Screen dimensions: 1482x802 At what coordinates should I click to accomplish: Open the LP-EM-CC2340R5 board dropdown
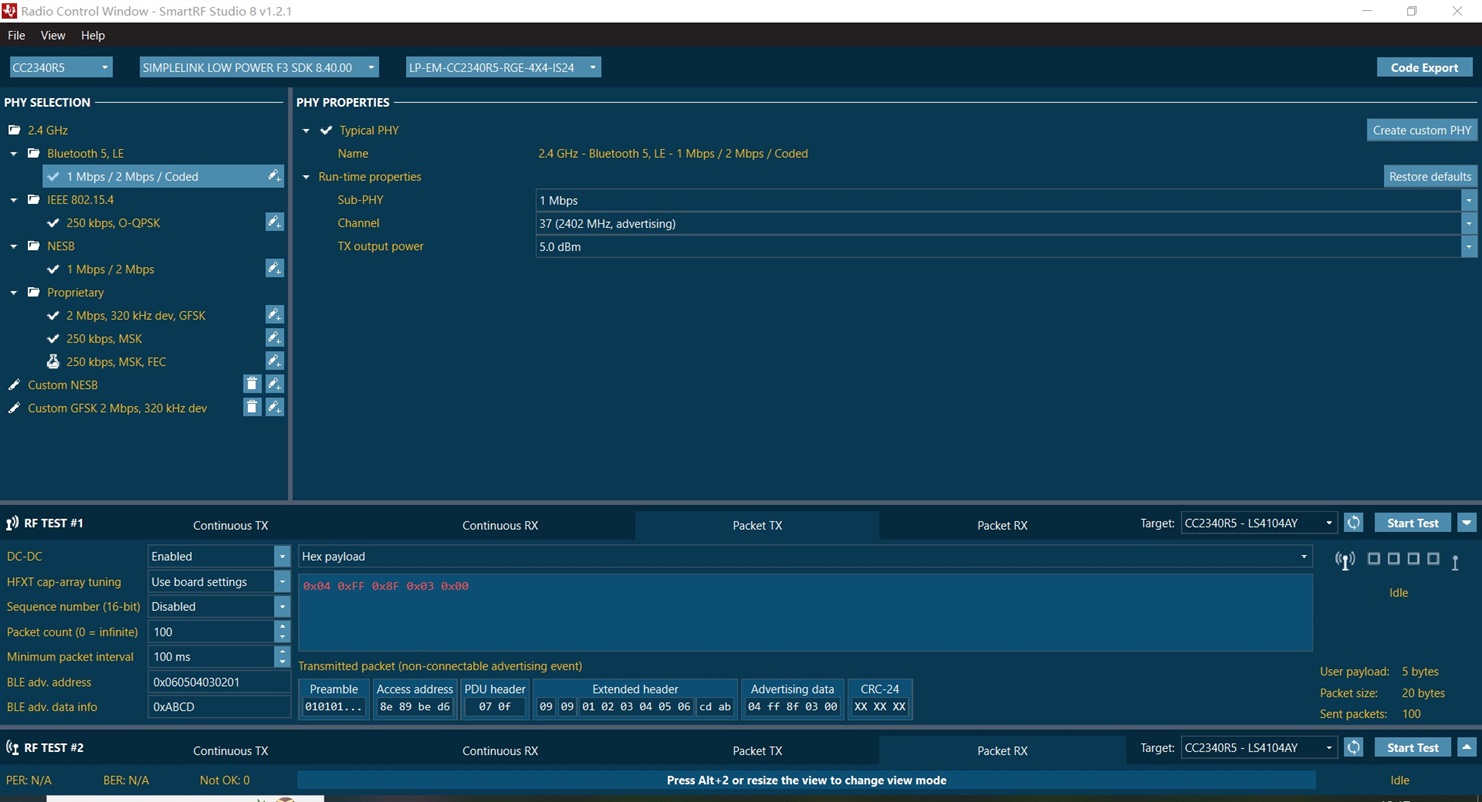point(503,67)
